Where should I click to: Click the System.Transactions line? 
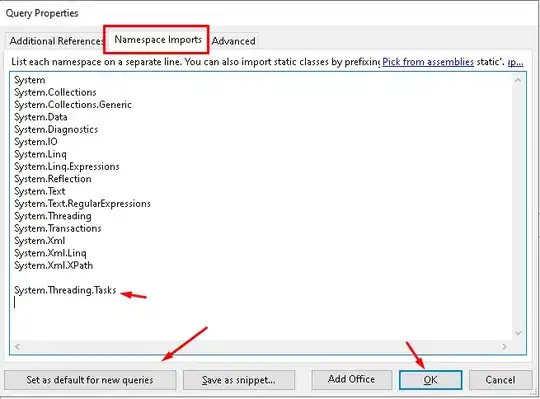click(58, 229)
